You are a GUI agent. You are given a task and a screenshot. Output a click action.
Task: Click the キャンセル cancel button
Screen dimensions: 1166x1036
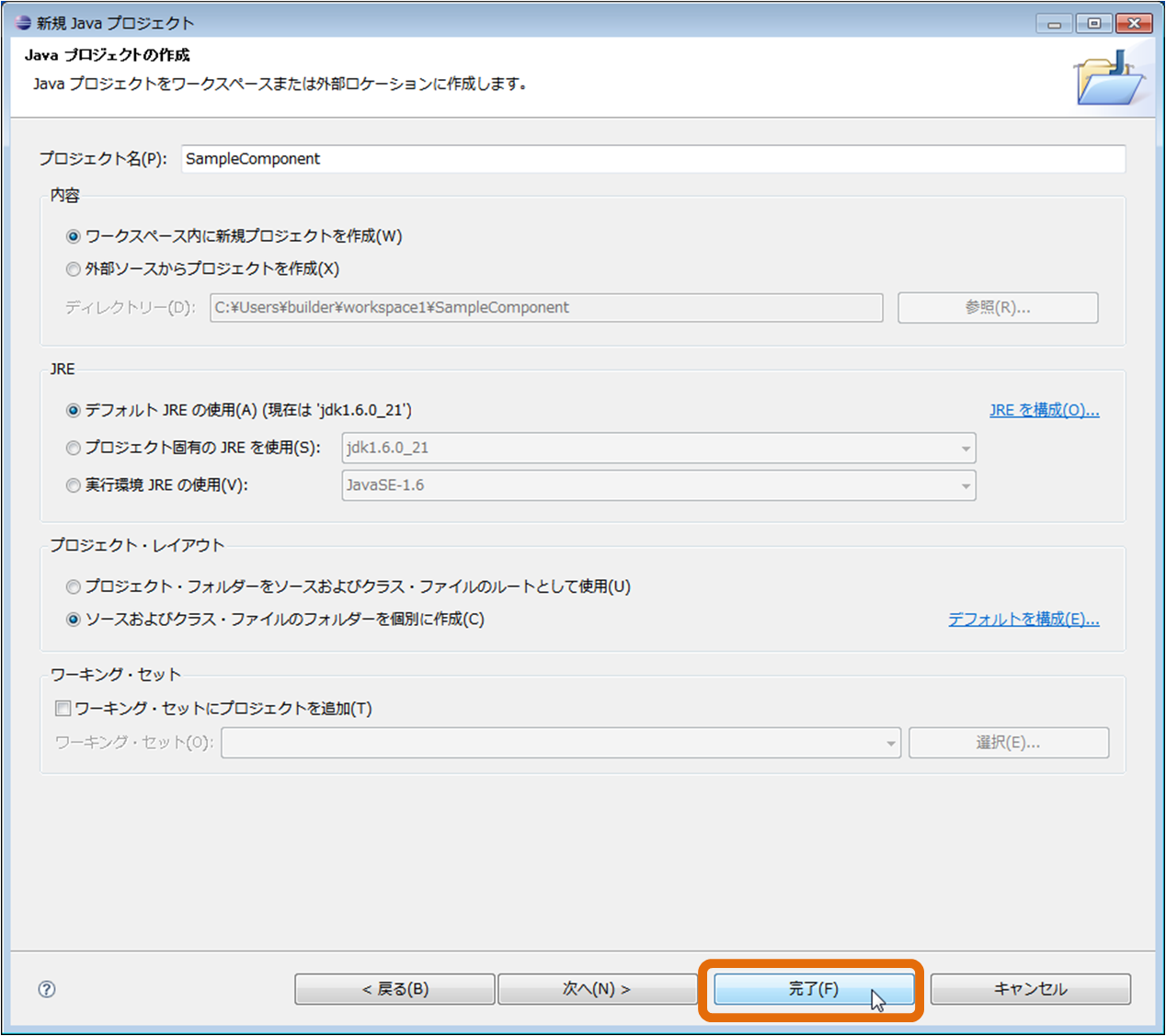[1031, 989]
